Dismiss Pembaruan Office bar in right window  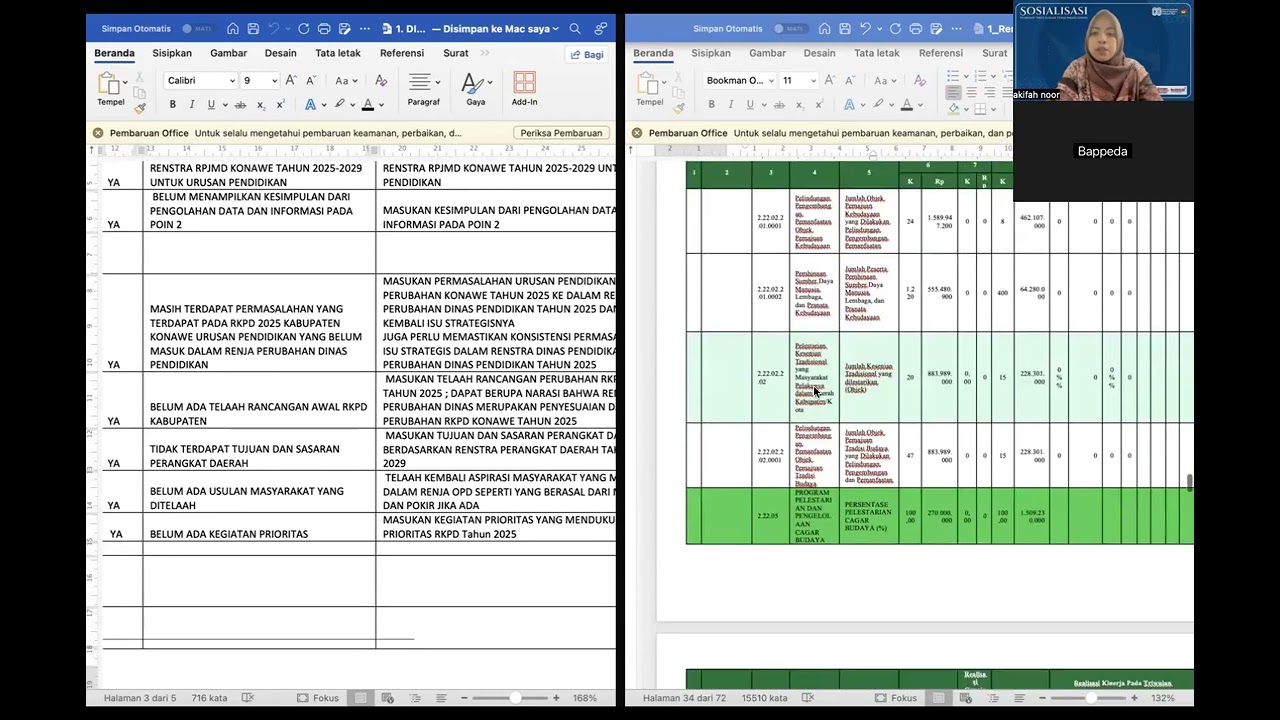[637, 133]
